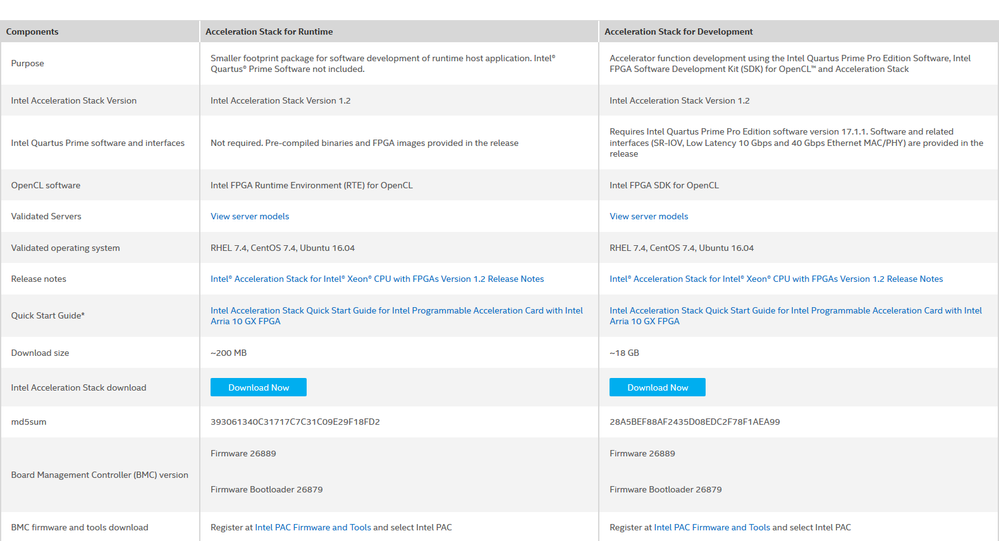Screen dimensions: 999x541
Task: Click the Components column header
Action: click(x=32, y=32)
